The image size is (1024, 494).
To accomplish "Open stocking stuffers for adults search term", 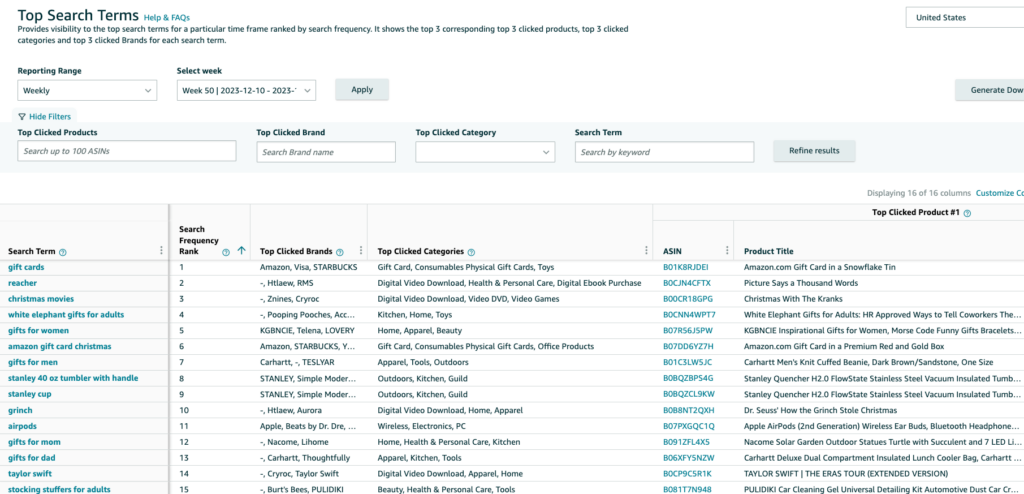I will (x=59, y=489).
